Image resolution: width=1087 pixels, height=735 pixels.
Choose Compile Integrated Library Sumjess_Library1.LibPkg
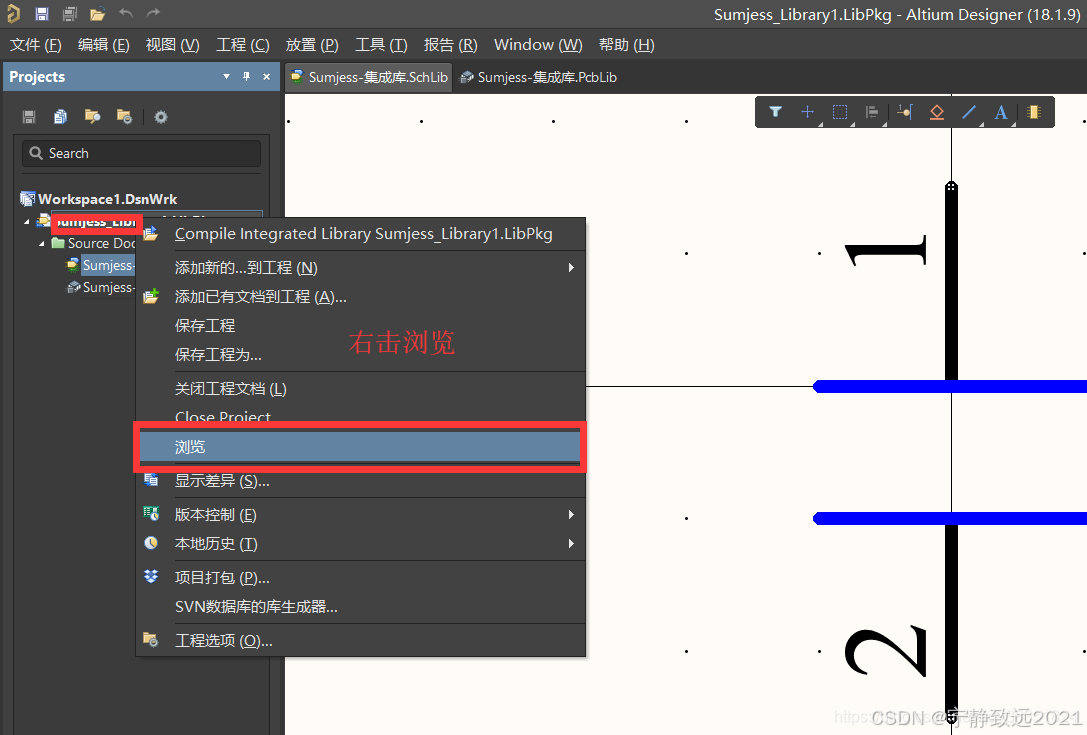tap(360, 234)
